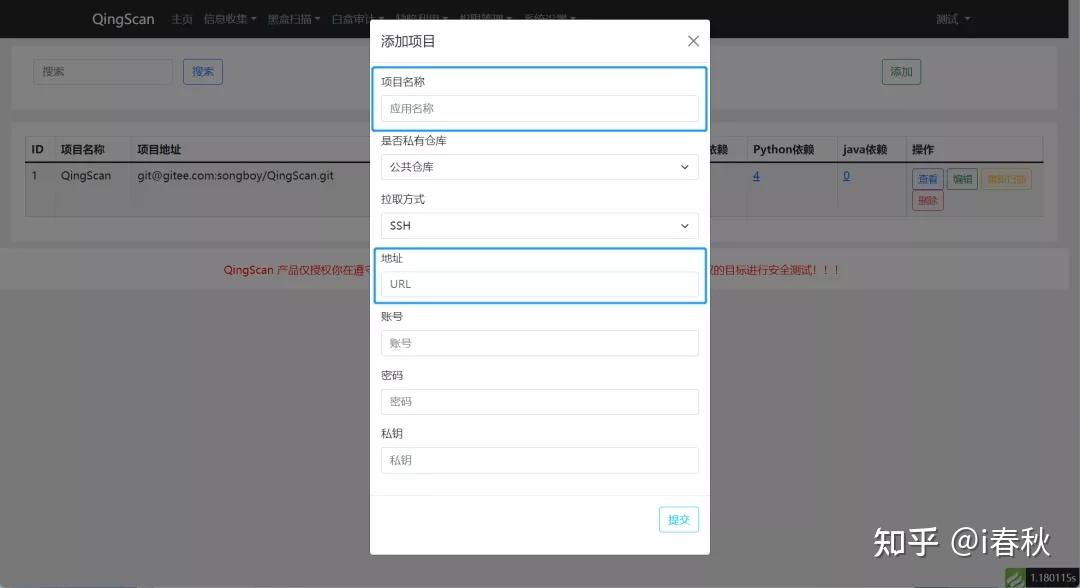1080x588 pixels.
Task: Click the 搜索 search button
Action: [203, 71]
